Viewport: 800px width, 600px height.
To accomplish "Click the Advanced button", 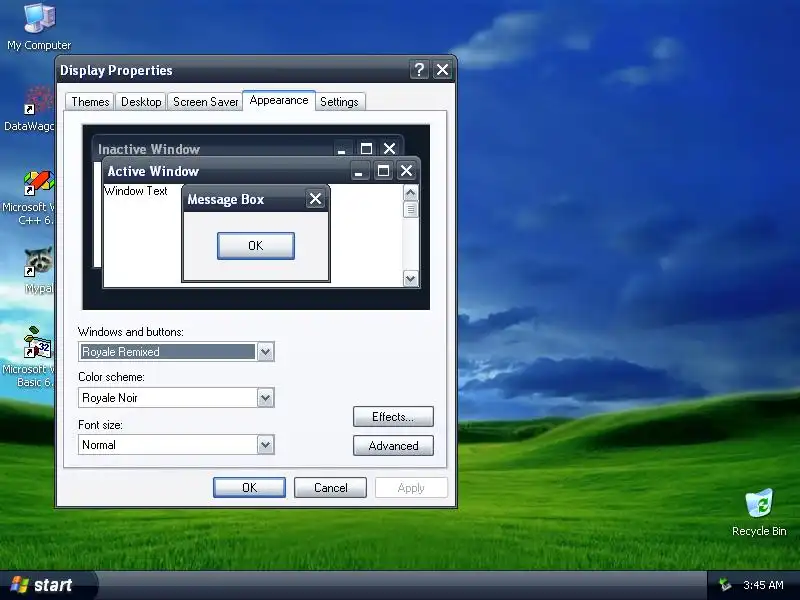I will point(393,445).
